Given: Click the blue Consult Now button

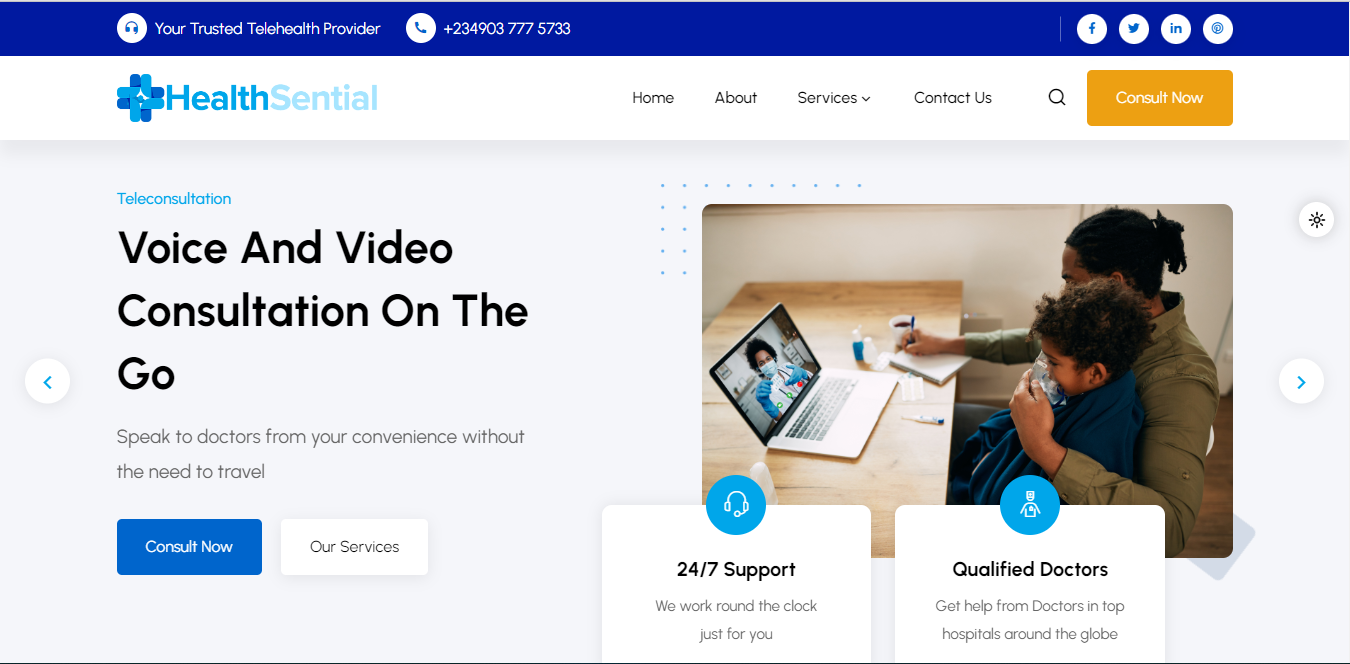Looking at the screenshot, I should point(189,547).
